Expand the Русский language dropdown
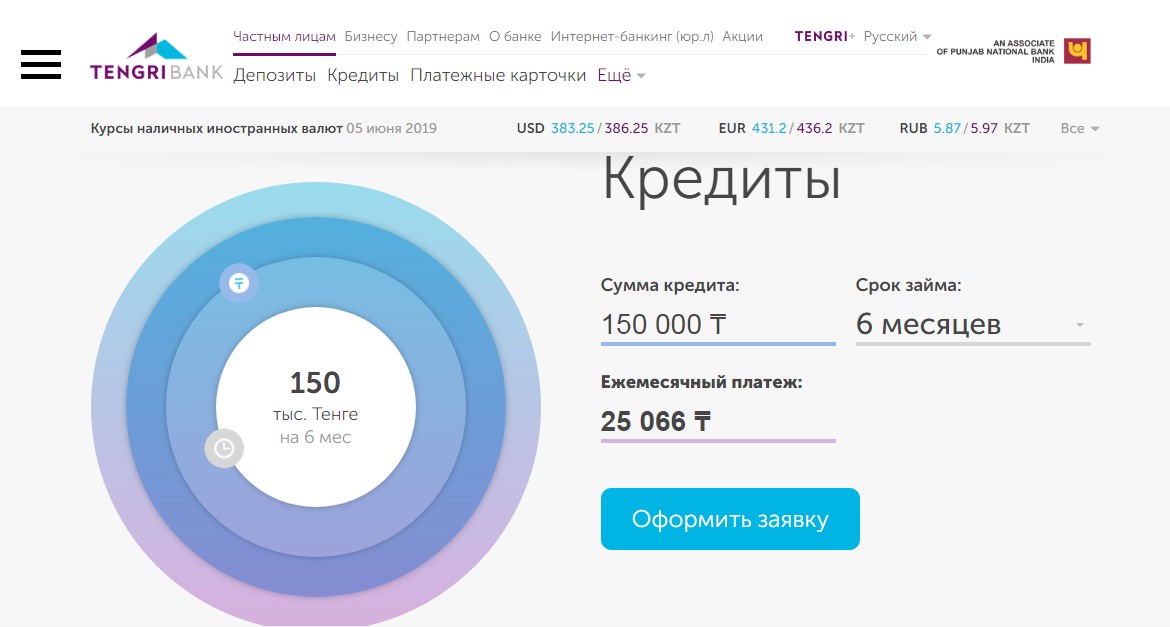Viewport: 1170px width, 627px height. pyautogui.click(x=897, y=37)
